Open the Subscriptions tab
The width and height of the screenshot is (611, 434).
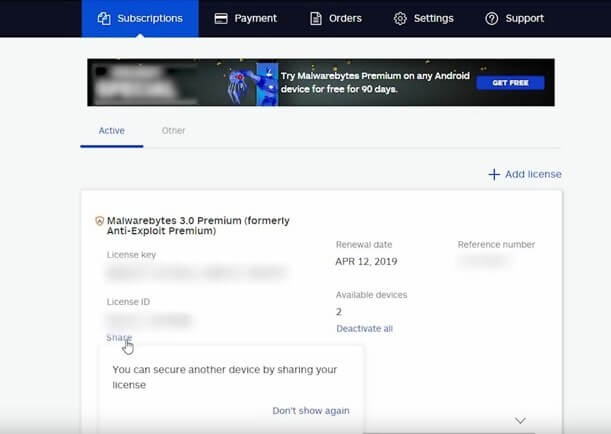140,18
